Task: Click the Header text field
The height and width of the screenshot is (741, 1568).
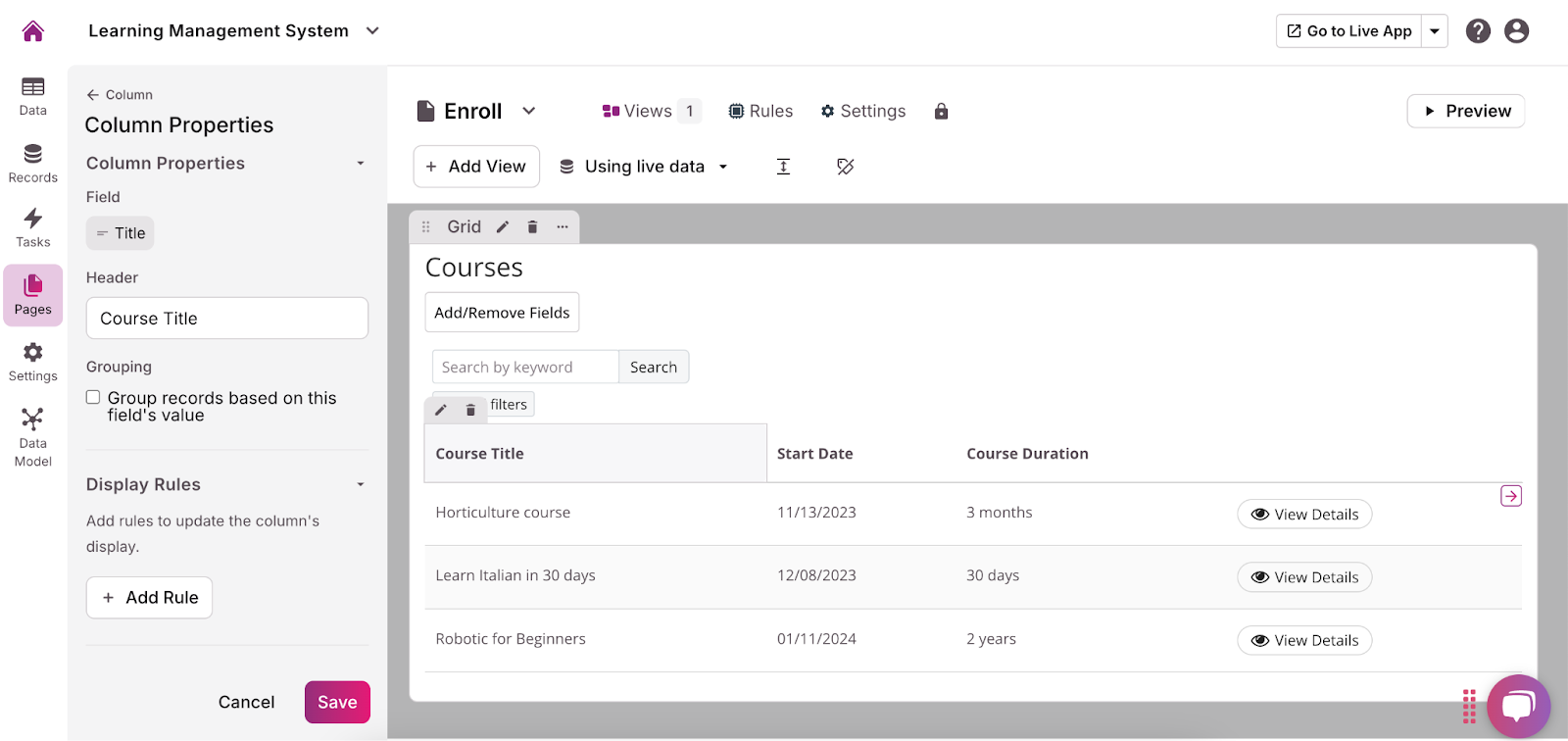Action: [x=227, y=319]
